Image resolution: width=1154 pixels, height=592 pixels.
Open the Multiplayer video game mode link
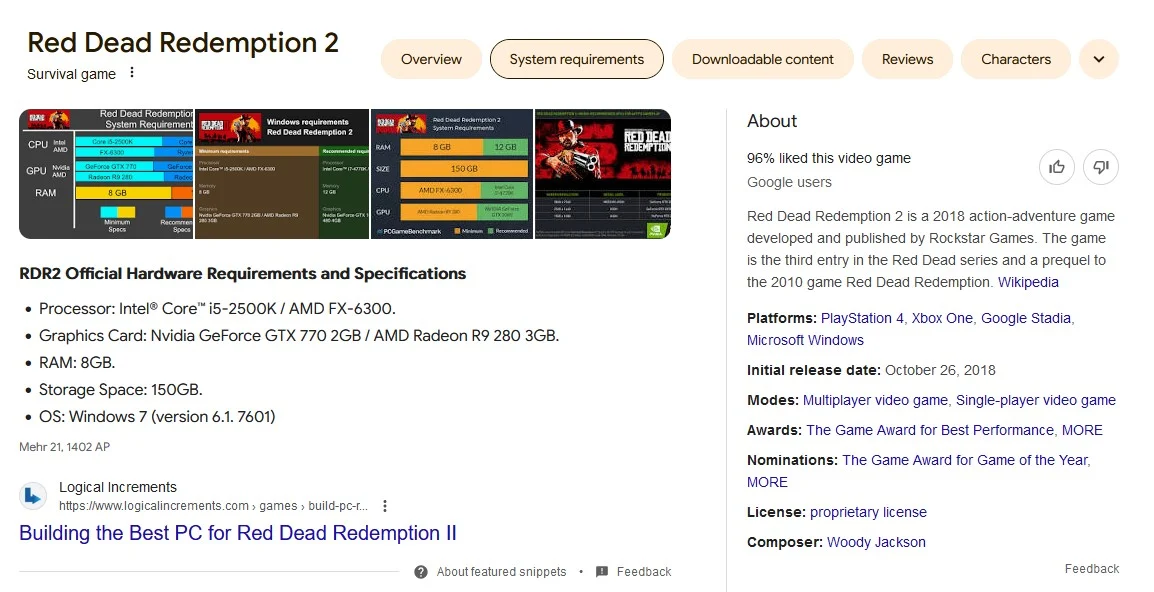875,400
